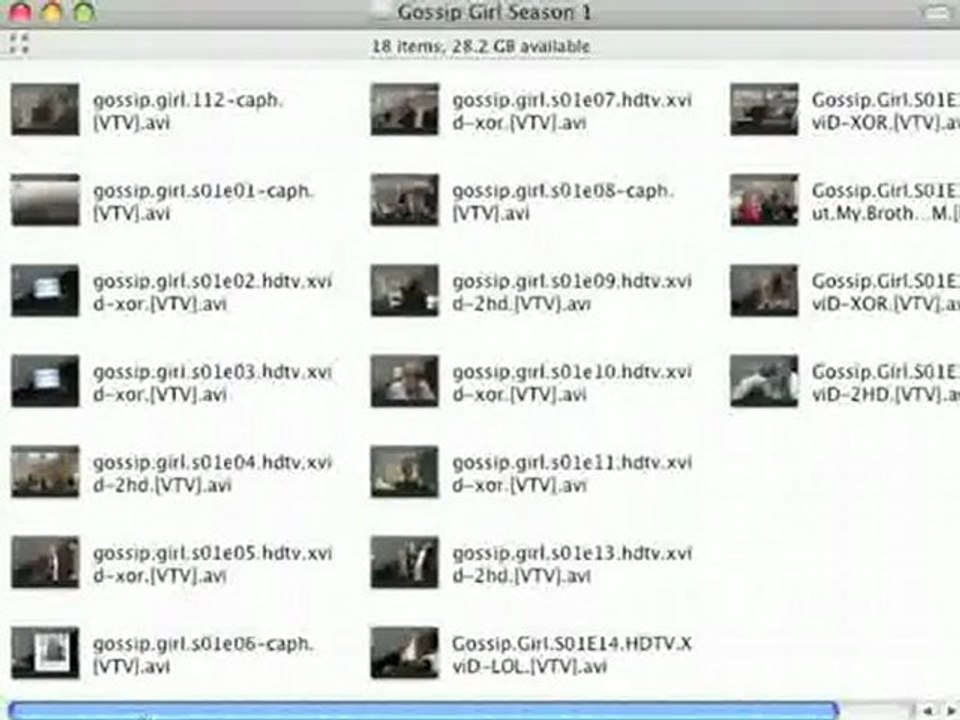Click file name gossip.girl.s01e04.hdtv.xvid-2hd.[VTV].avi
Image resolution: width=960 pixels, height=720 pixels.
click(x=212, y=473)
